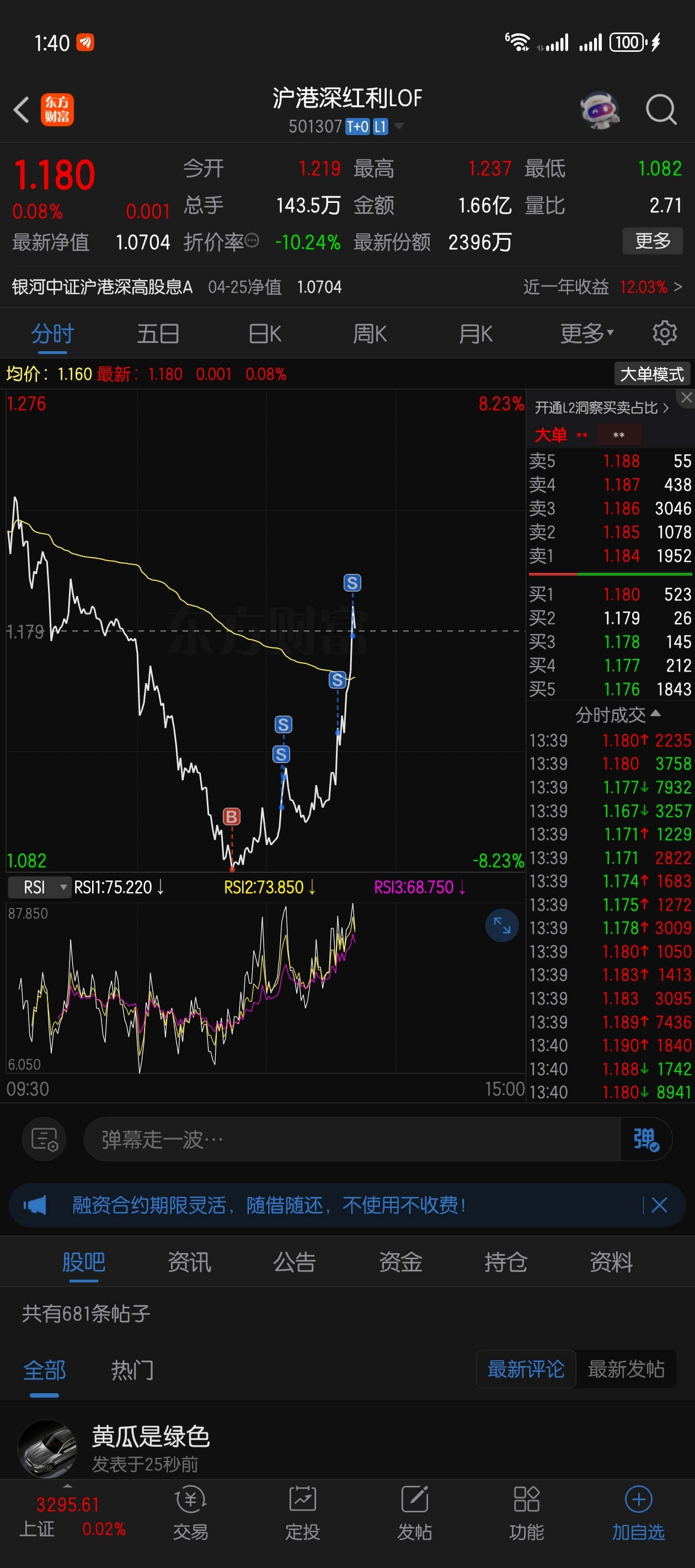Tap the 东方财富 logo icon
Image resolution: width=695 pixels, height=1568 pixels.
tap(57, 110)
